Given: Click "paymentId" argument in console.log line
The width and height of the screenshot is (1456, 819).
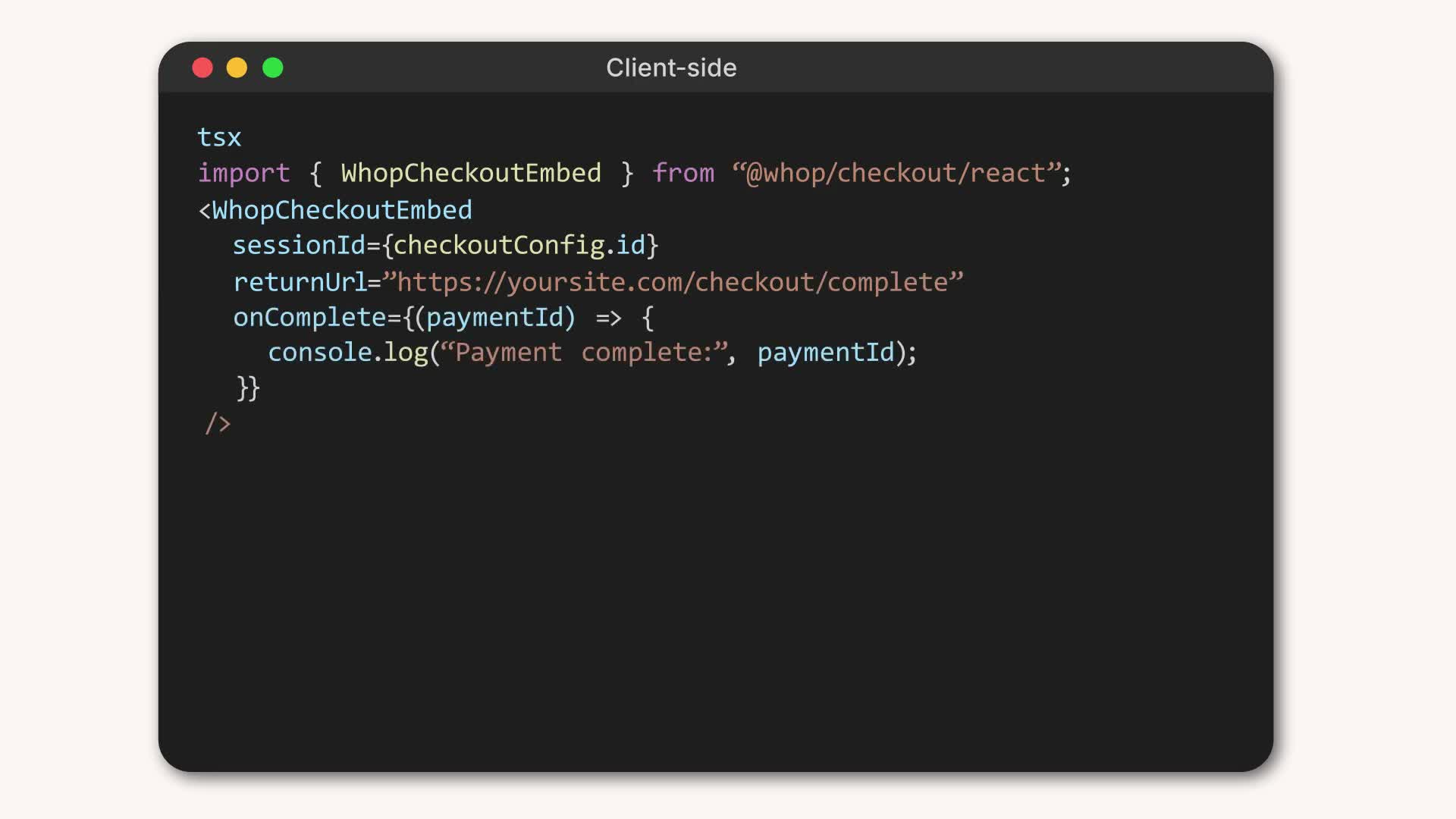Looking at the screenshot, I should [x=826, y=353].
